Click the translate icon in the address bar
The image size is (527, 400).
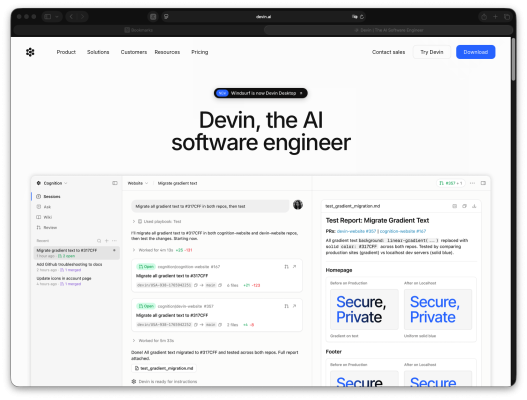355,16
